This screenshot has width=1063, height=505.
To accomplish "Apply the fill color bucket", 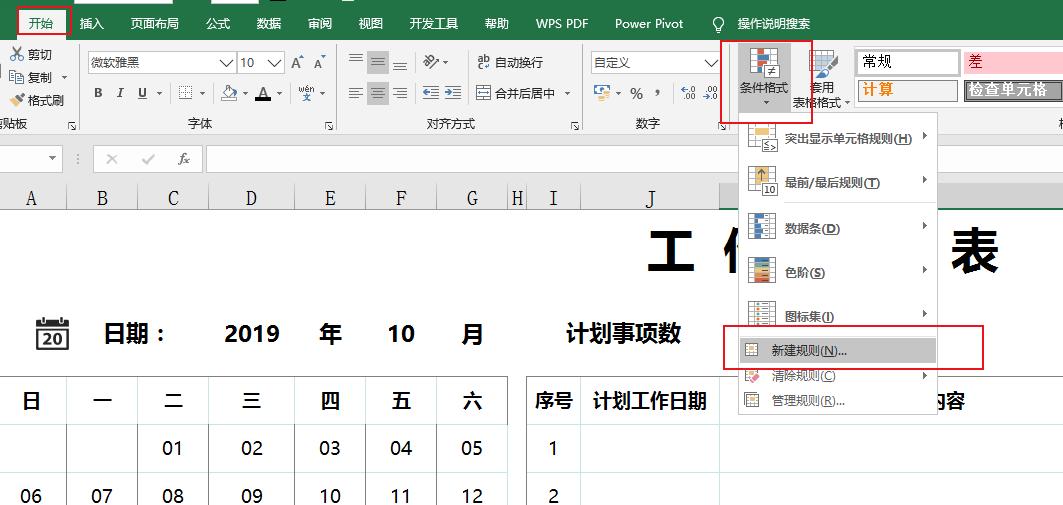I will click(x=229, y=93).
